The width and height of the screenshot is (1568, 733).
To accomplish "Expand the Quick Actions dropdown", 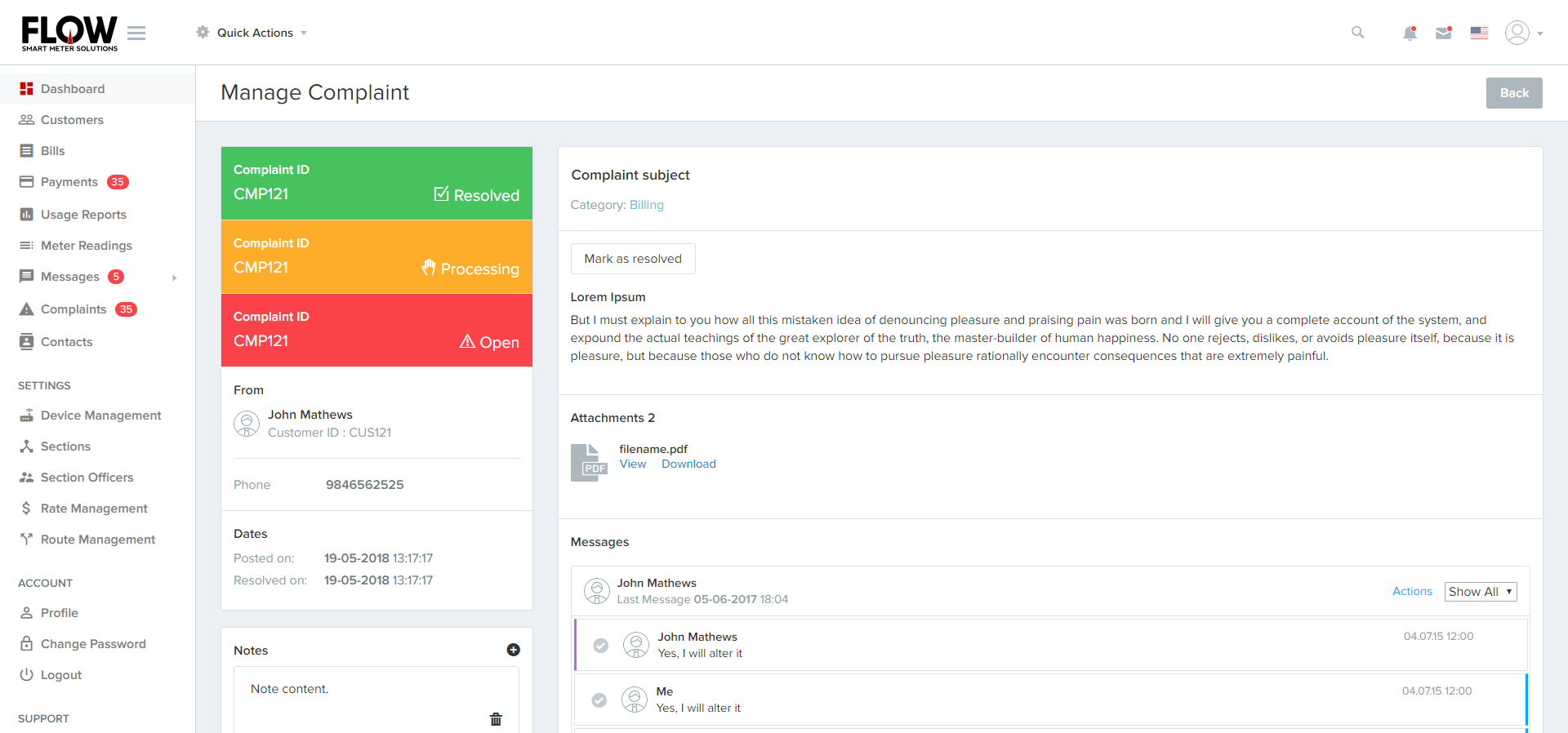I will [252, 33].
